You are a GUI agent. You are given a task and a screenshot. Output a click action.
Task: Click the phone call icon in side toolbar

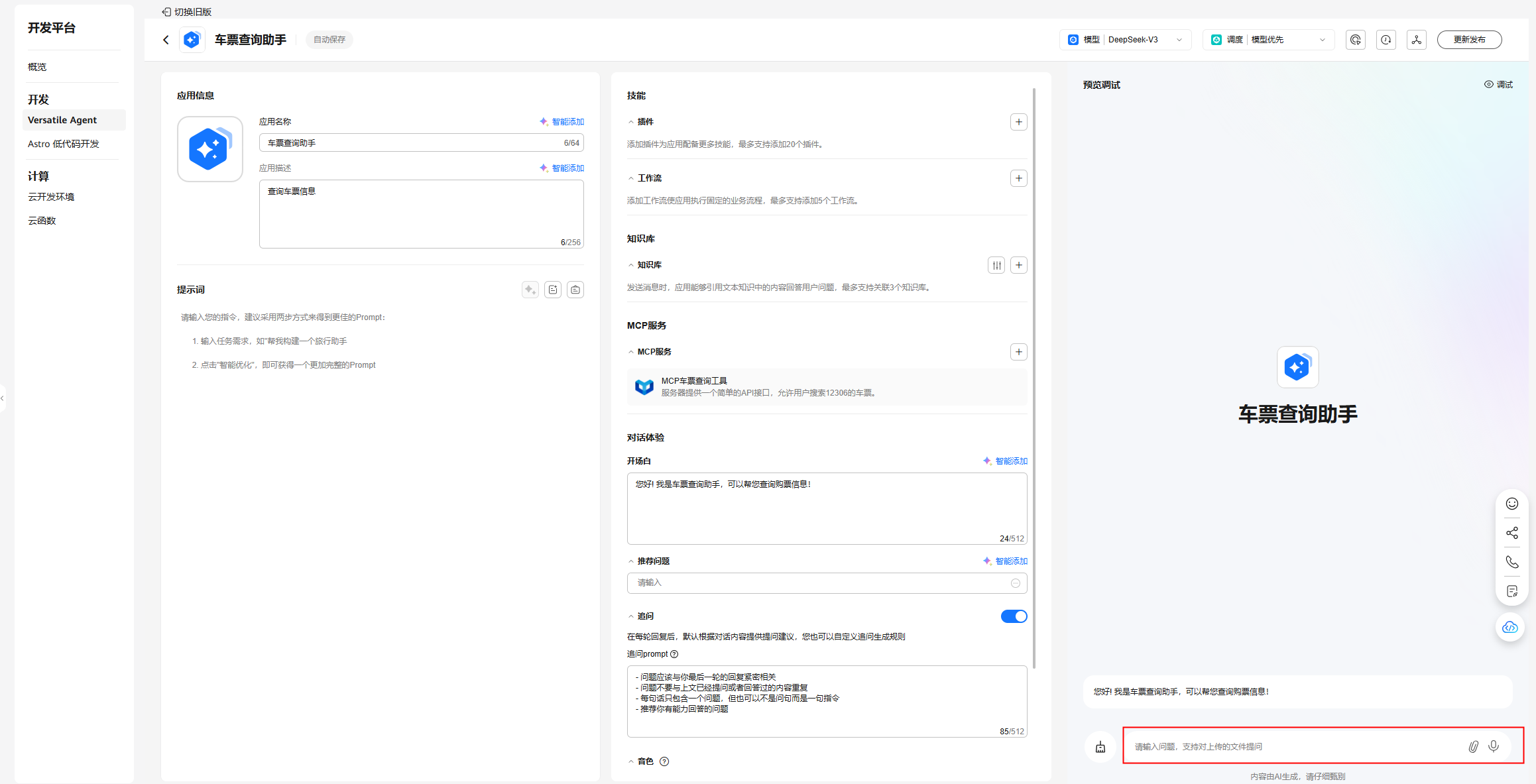coord(1511,562)
